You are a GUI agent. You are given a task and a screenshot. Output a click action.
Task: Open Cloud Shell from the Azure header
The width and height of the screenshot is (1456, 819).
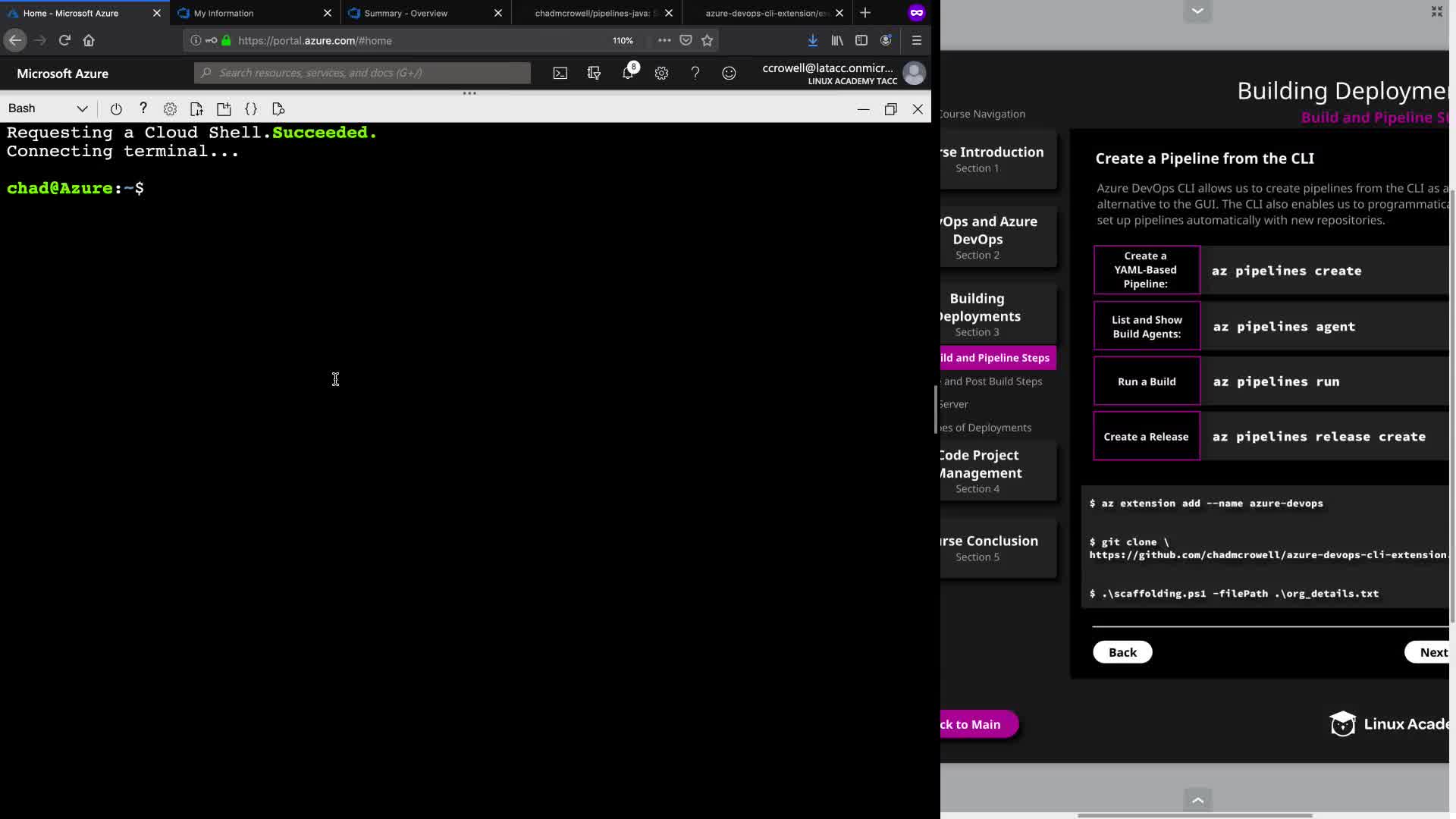point(560,74)
